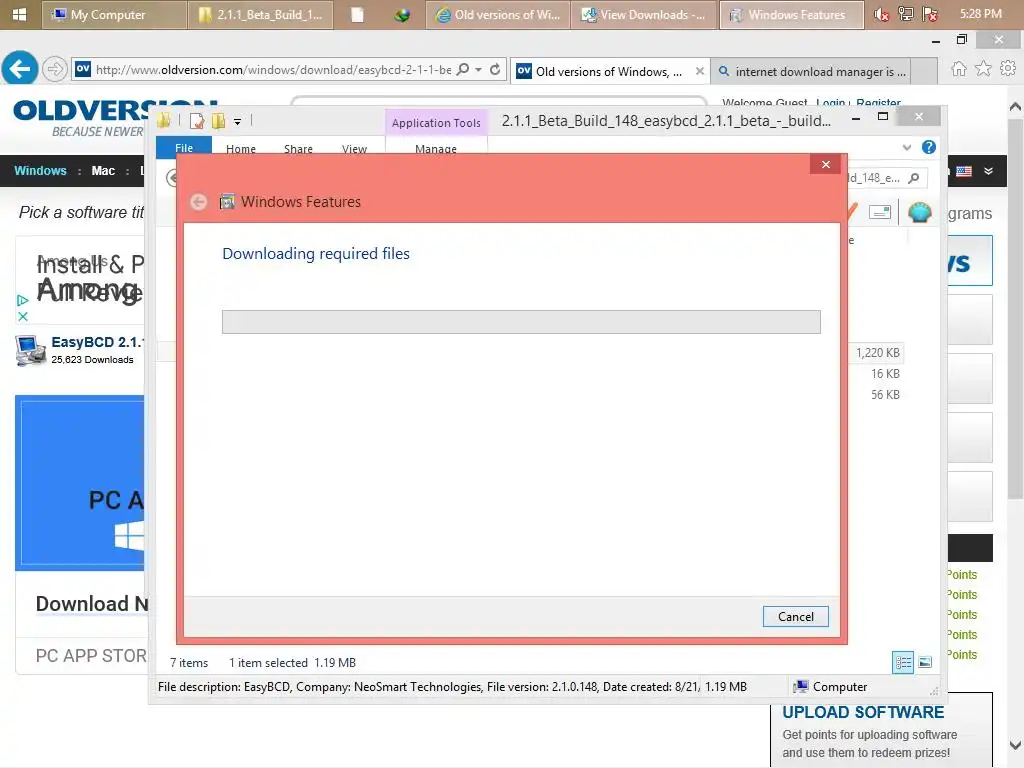Open IE Home page icon
1024x768 pixels.
(x=959, y=69)
